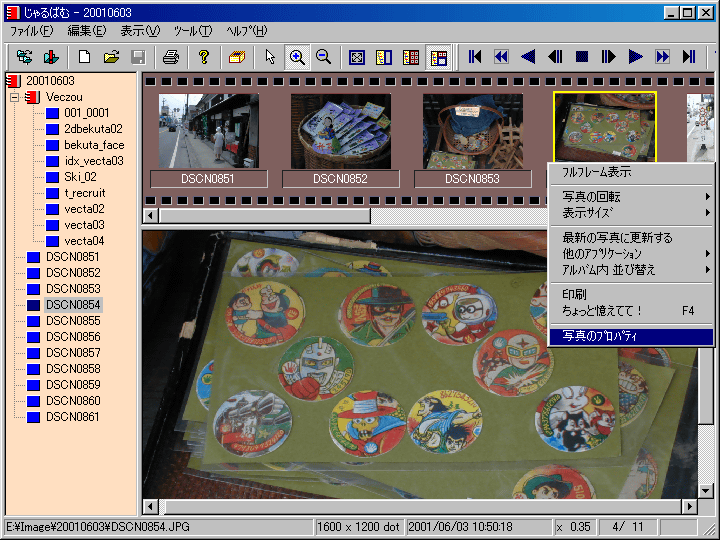This screenshot has height=540, width=720.
Task: Stop slideshow with square button
Action: tap(582, 57)
